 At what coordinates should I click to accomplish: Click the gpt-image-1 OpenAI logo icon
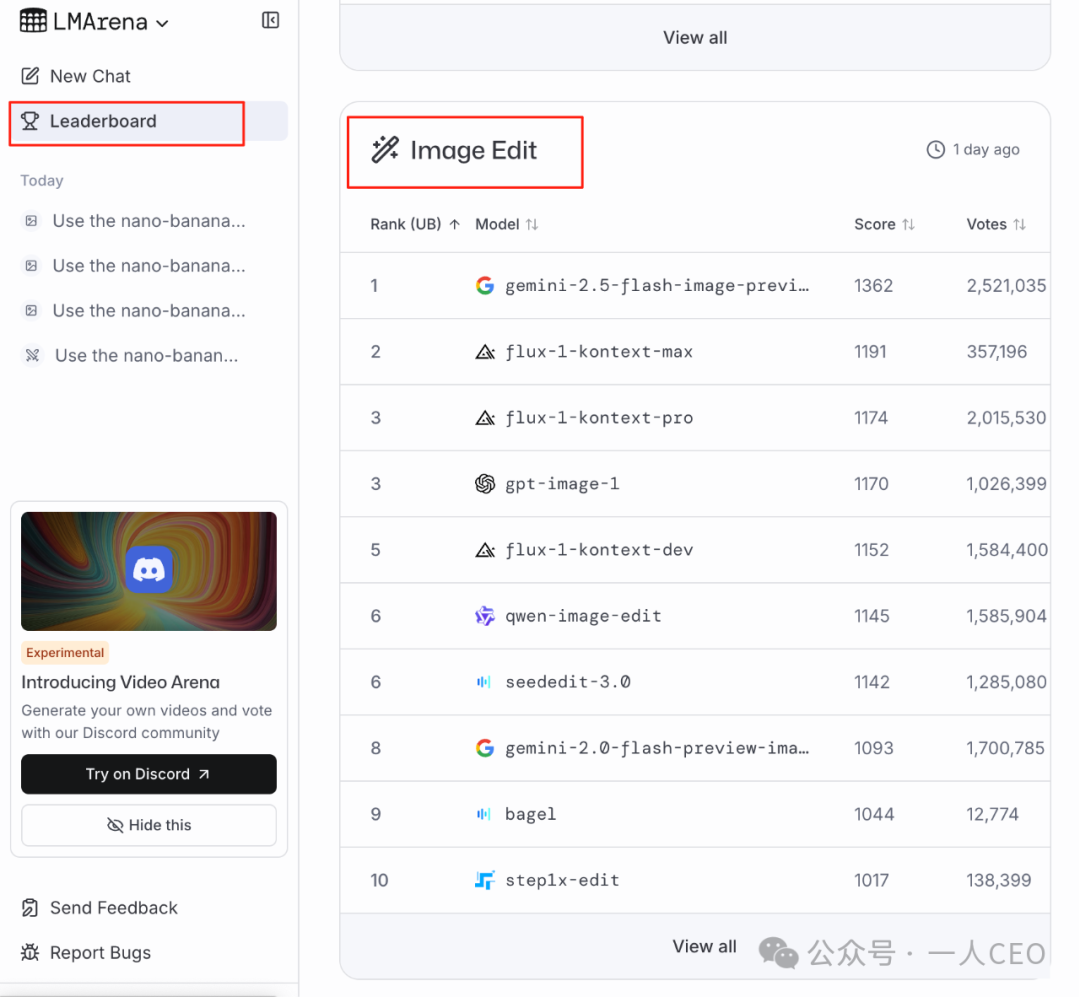pyautogui.click(x=485, y=484)
